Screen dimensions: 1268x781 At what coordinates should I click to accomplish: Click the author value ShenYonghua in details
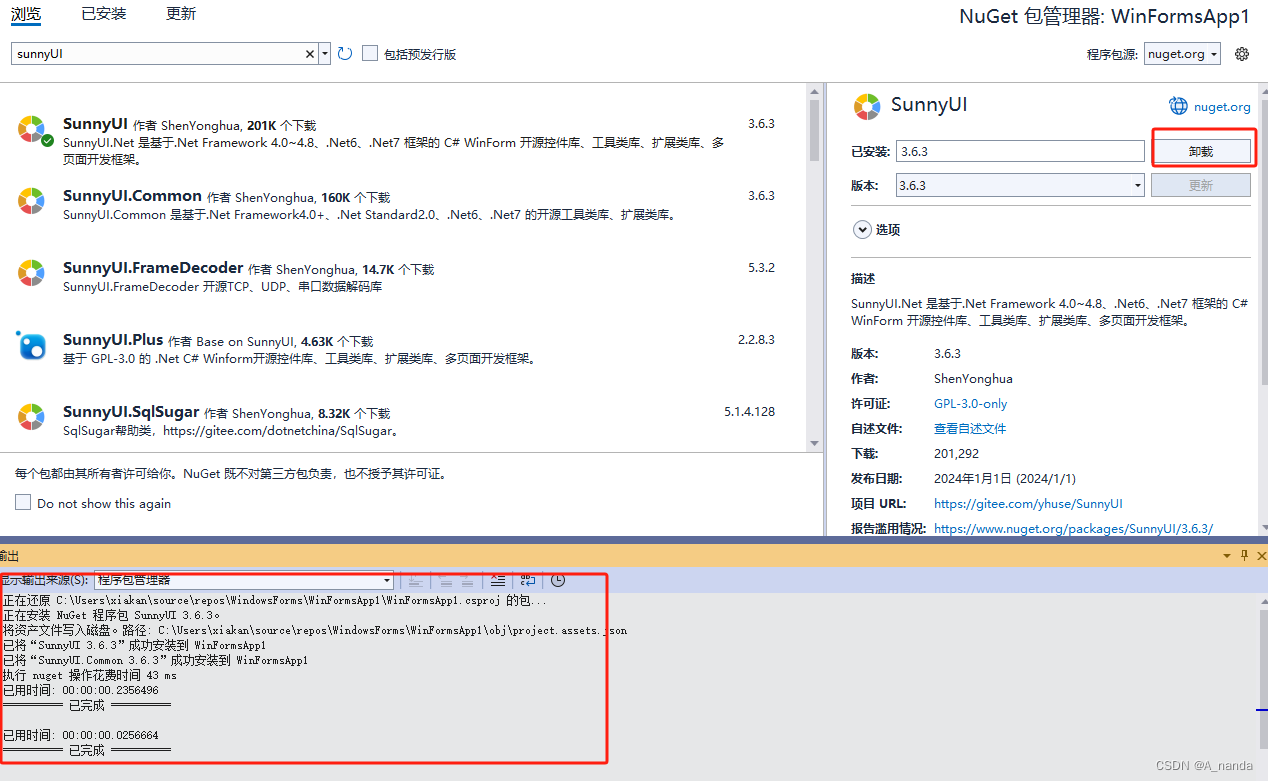[973, 378]
